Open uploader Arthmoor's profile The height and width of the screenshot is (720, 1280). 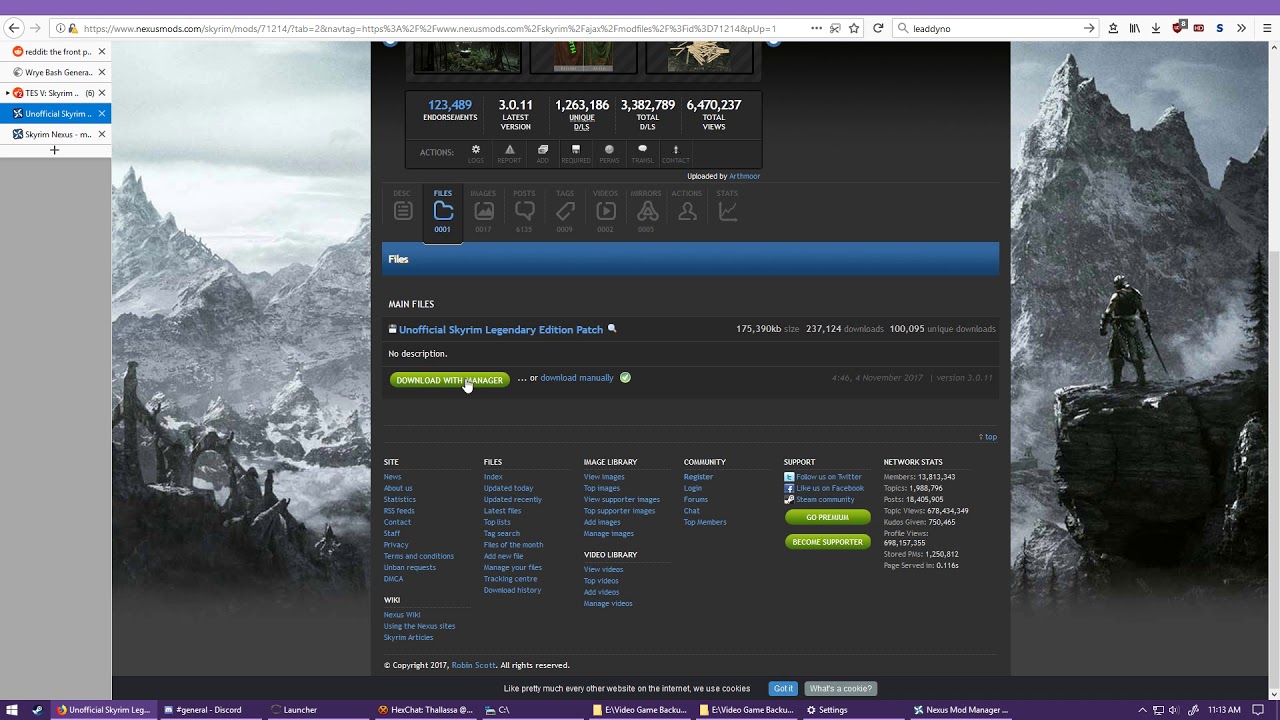(744, 176)
